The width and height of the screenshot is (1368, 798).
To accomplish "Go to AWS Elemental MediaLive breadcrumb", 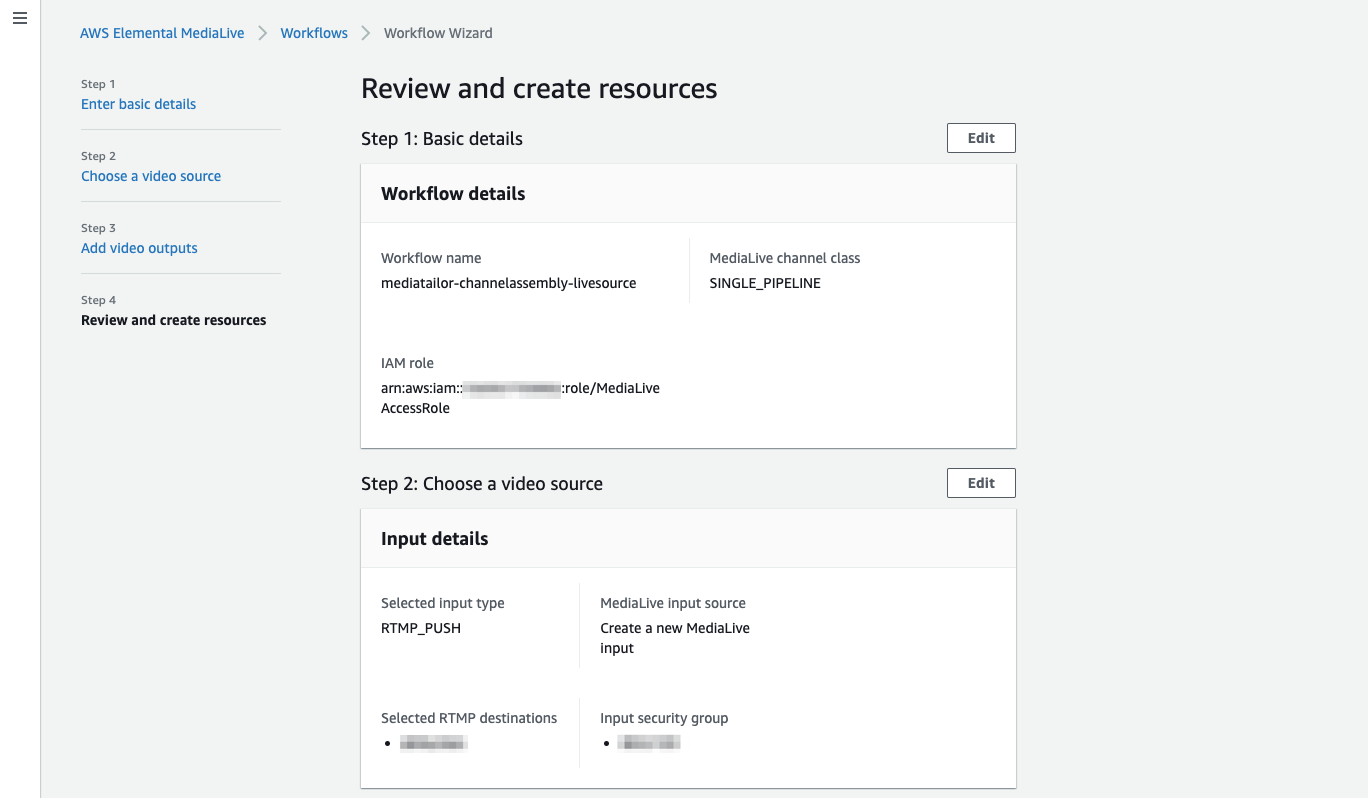I will (x=162, y=33).
